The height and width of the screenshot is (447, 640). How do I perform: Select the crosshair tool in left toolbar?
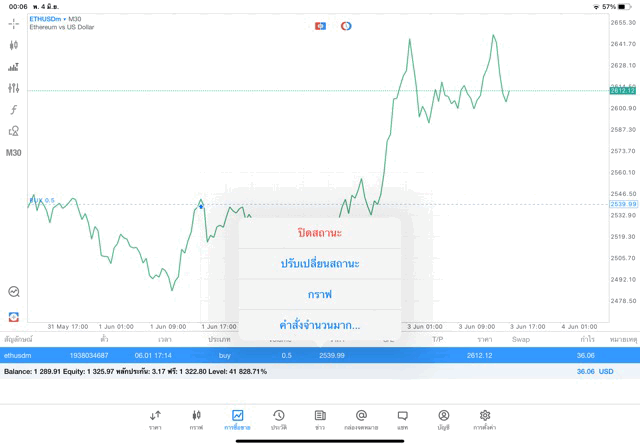[x=14, y=23]
